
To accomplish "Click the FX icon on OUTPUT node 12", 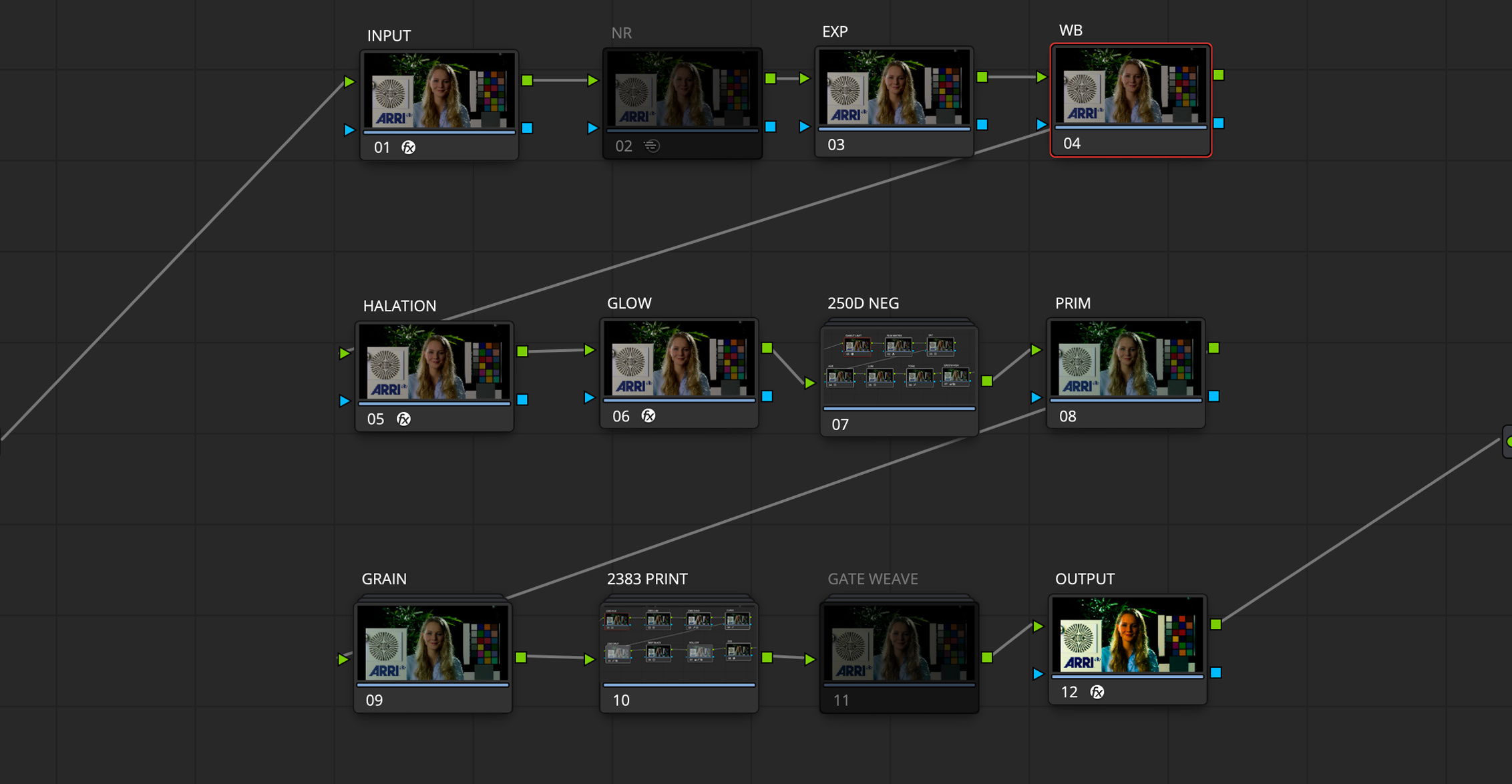I will click(x=1097, y=692).
